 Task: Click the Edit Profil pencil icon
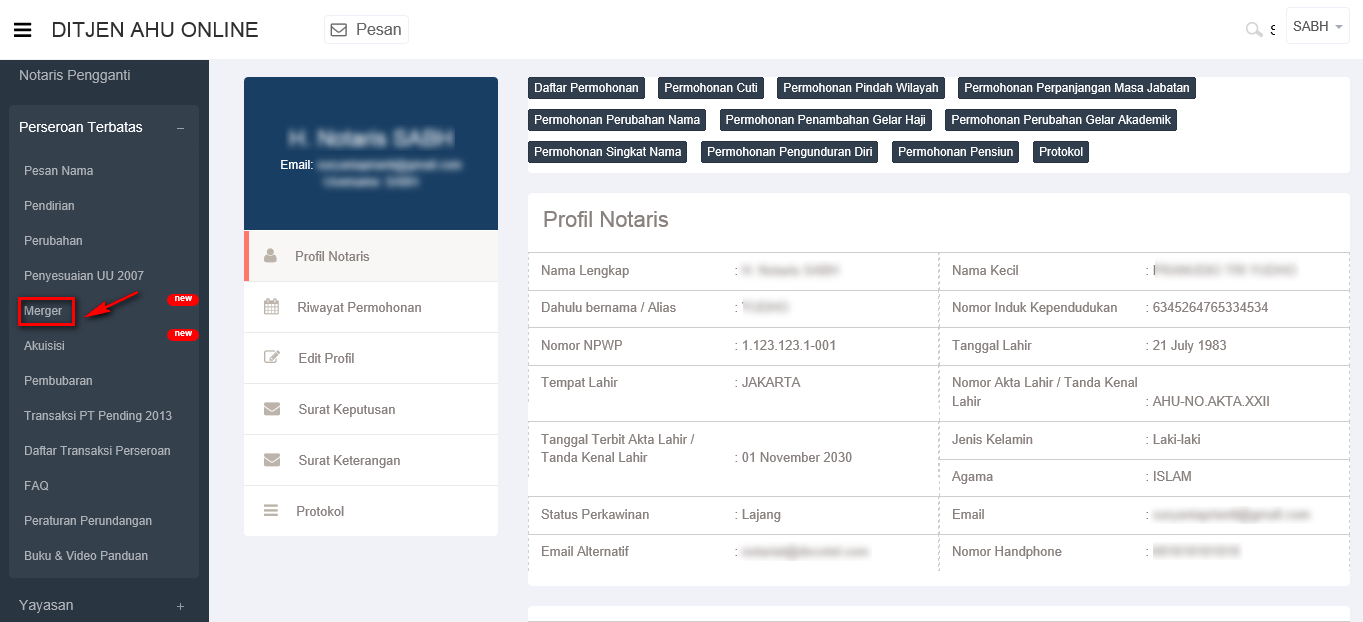pyautogui.click(x=271, y=358)
